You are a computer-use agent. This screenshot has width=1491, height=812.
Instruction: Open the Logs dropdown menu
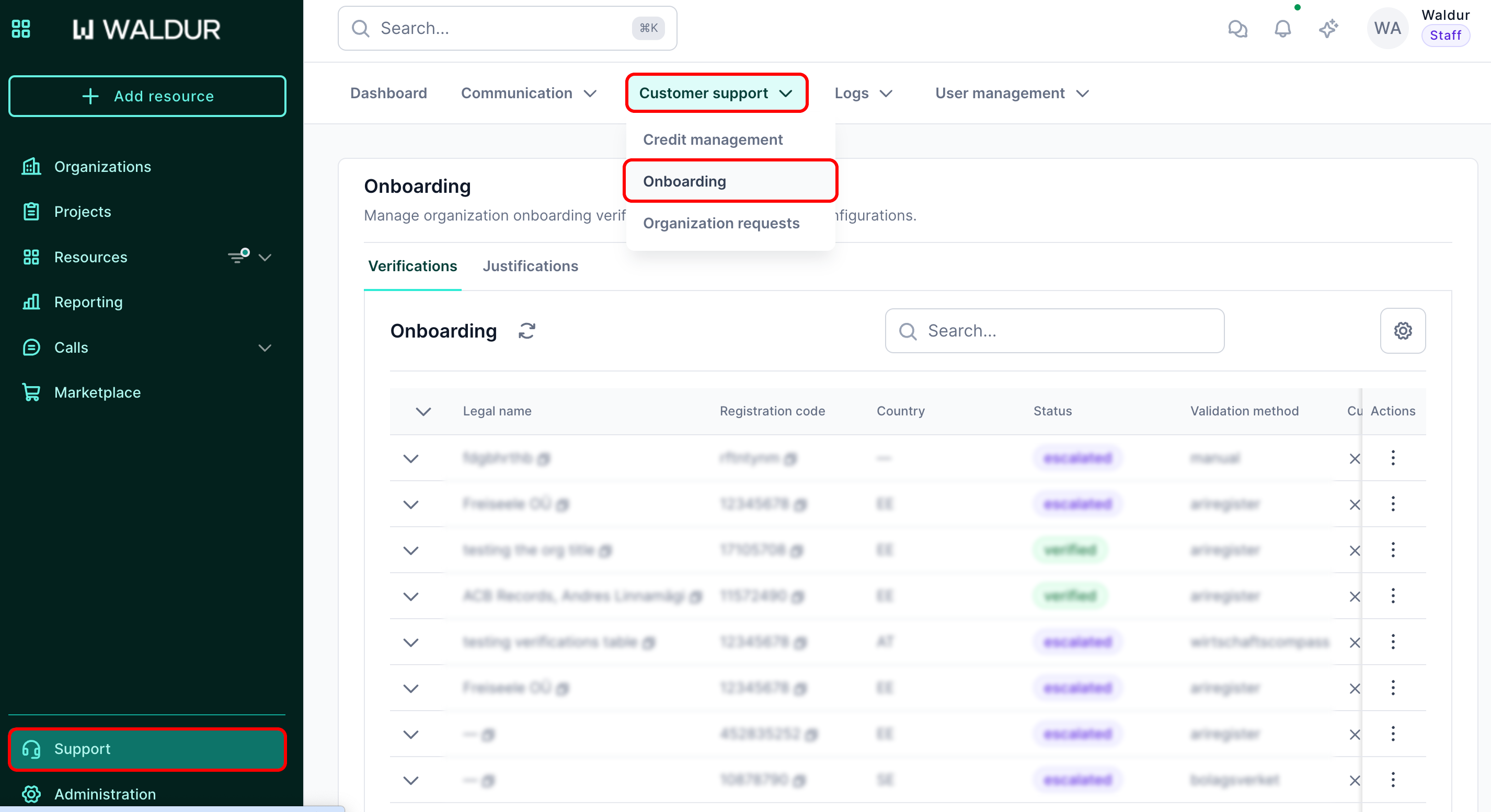(x=863, y=93)
